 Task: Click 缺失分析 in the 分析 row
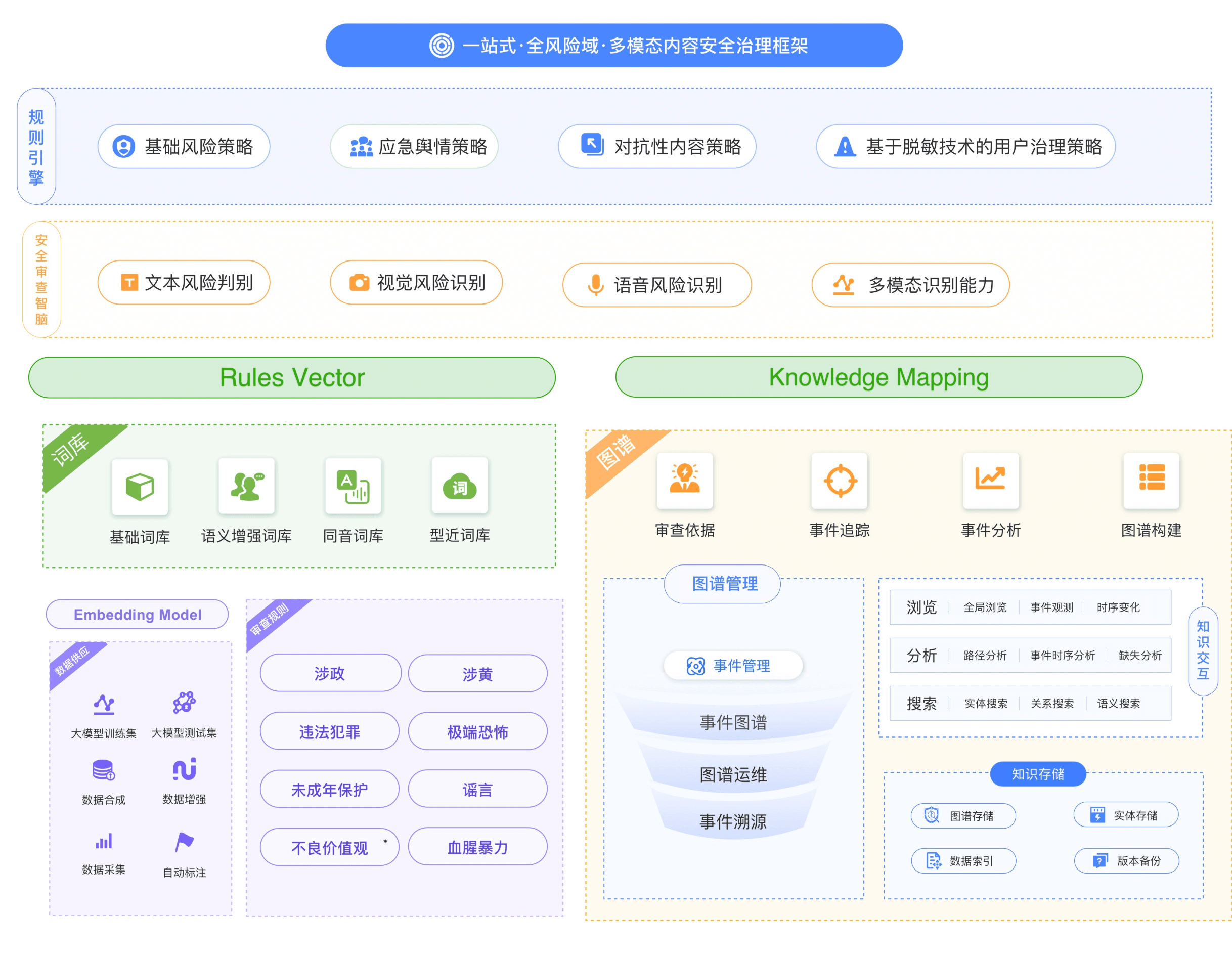[1140, 655]
